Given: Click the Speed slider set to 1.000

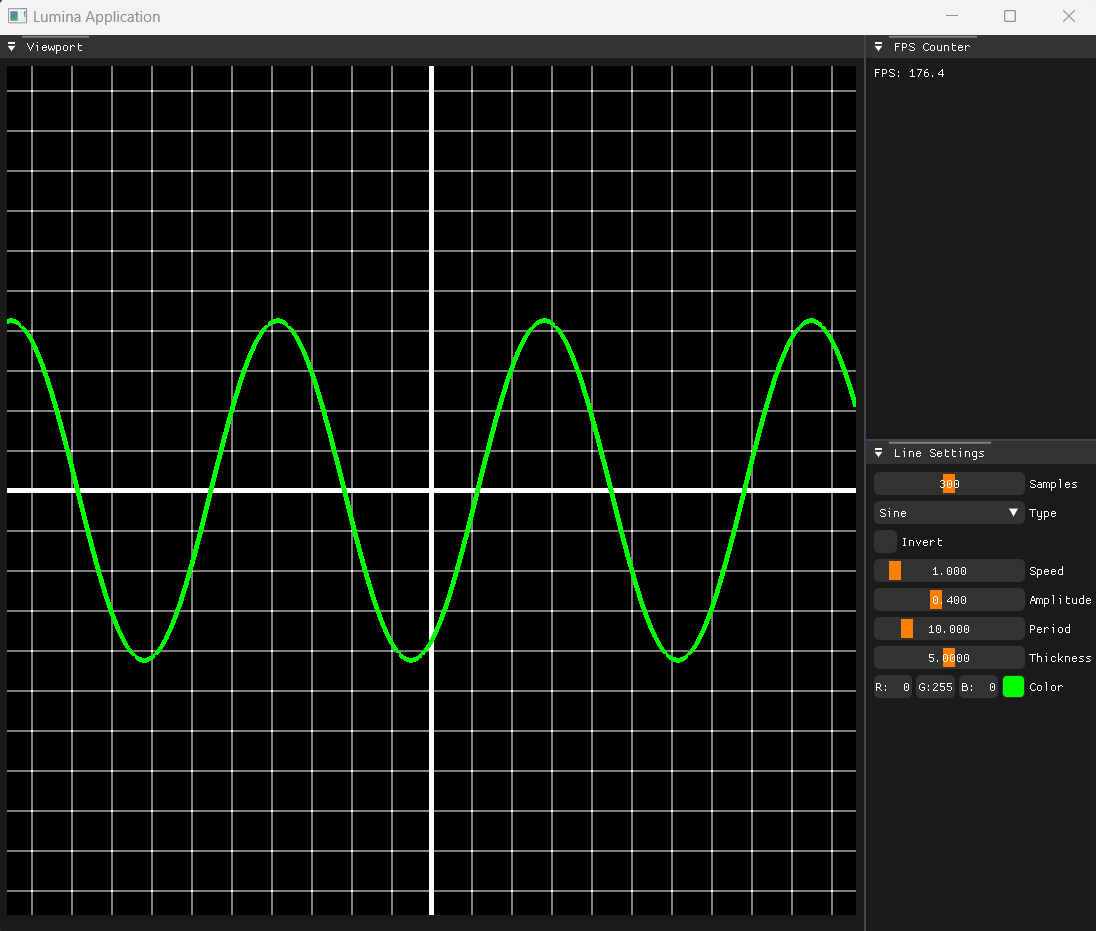Looking at the screenshot, I should 948,570.
